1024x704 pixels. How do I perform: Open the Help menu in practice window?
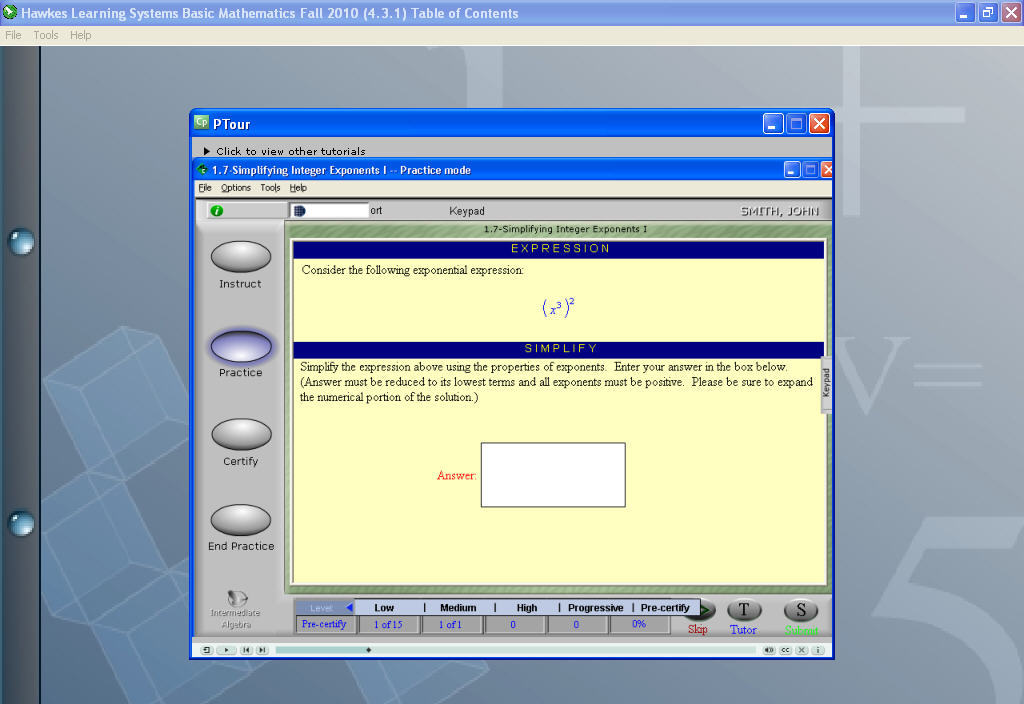tap(298, 187)
